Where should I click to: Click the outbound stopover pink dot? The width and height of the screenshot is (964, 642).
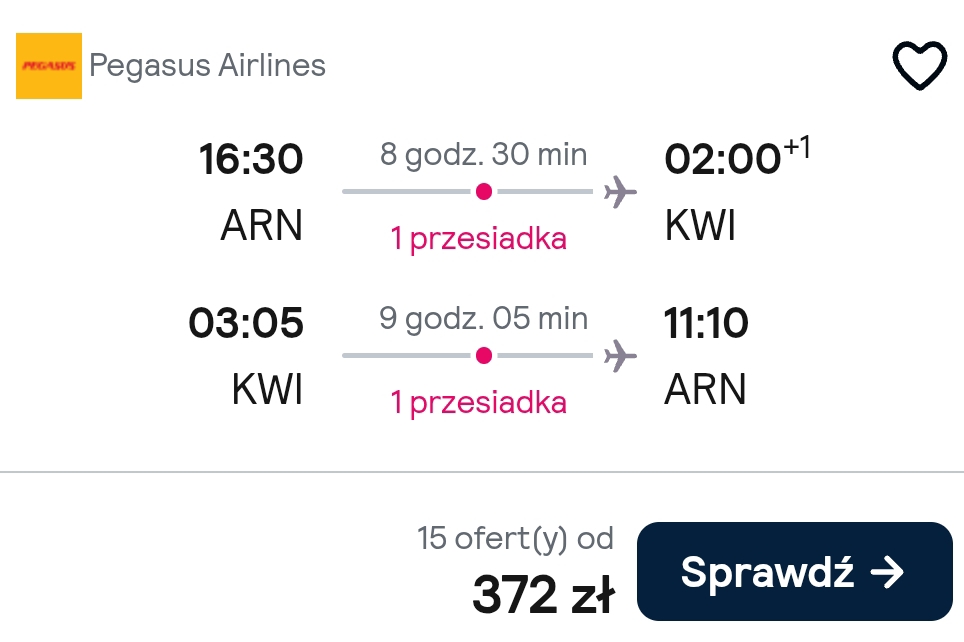pos(484,192)
